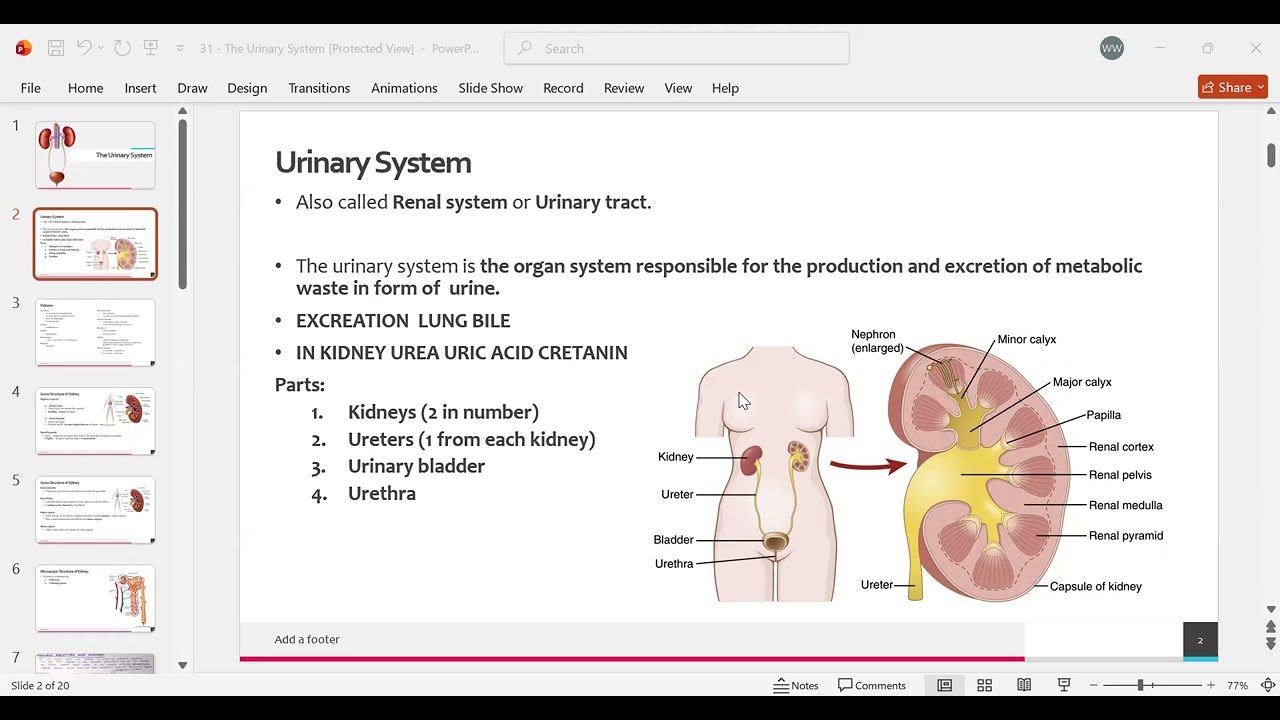Click the PowerPoint app logo icon

(24, 48)
